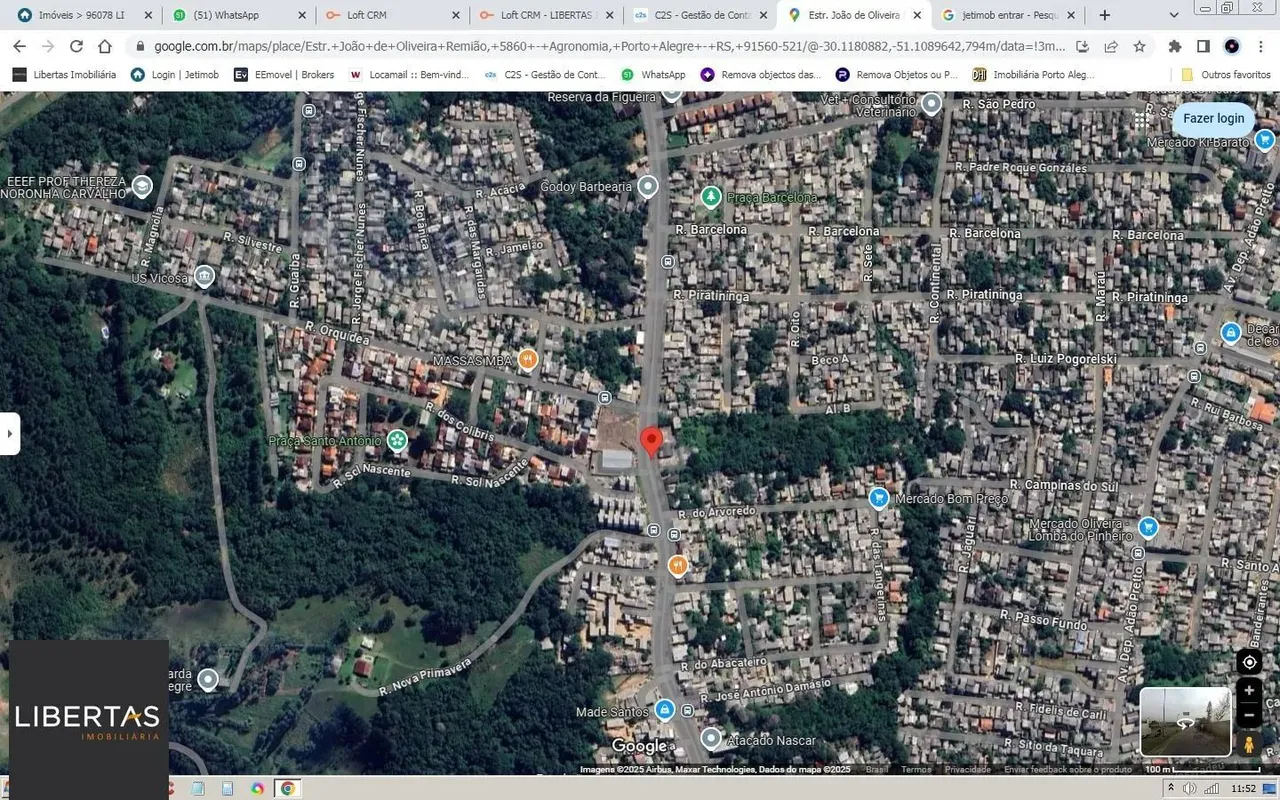Screen dimensions: 1280x800
Task: Open the EEmovel | Brokers bookmark
Action: point(285,75)
